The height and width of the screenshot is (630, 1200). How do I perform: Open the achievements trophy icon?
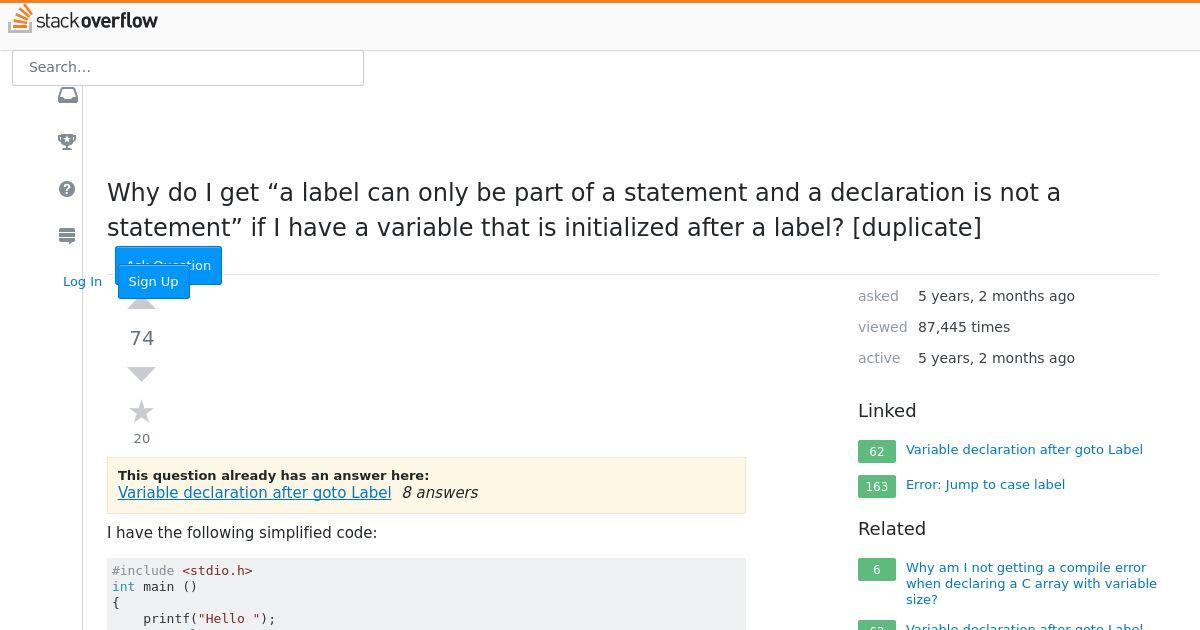(67, 141)
